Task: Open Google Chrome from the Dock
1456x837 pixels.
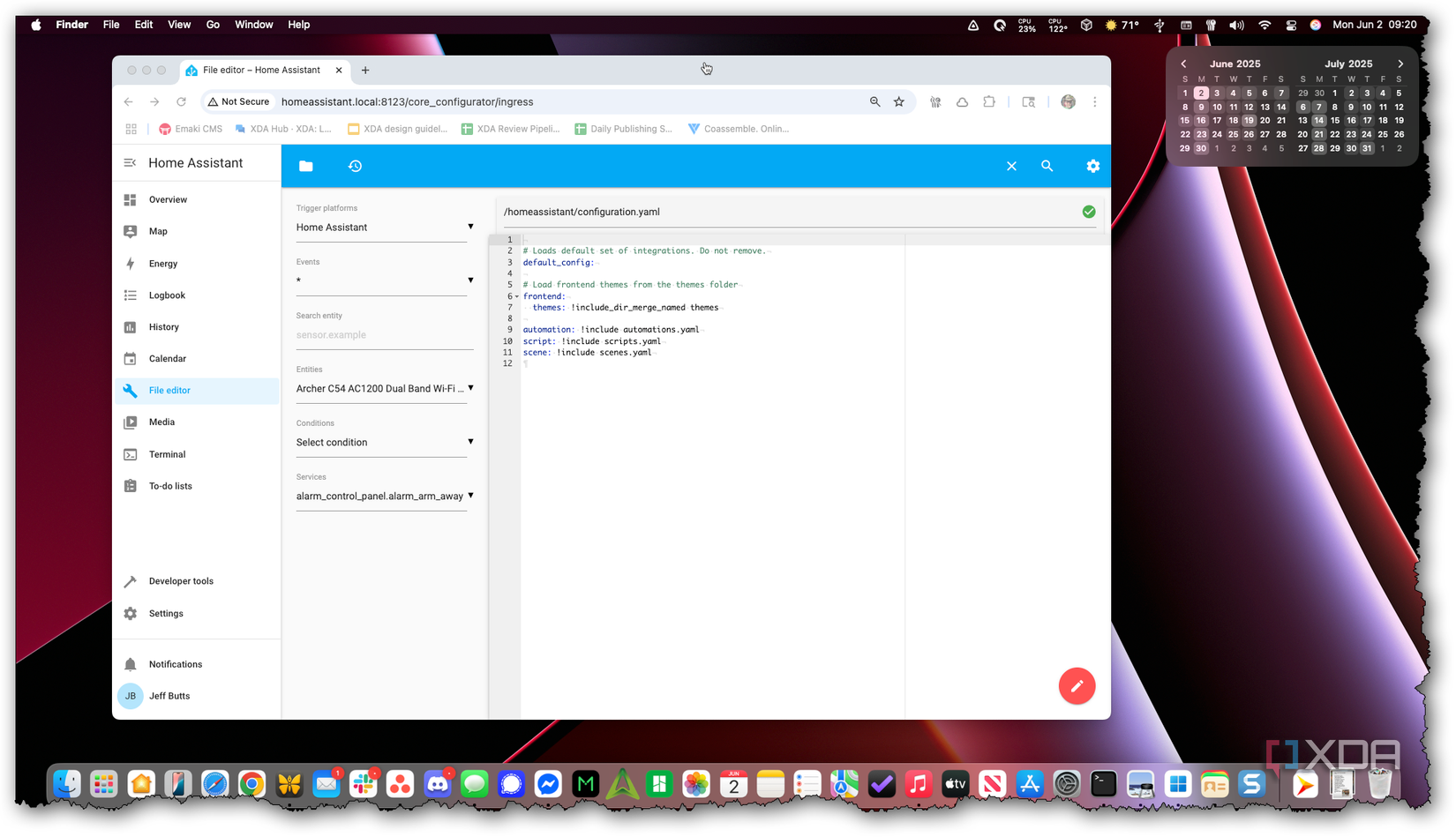Action: pyautogui.click(x=252, y=784)
